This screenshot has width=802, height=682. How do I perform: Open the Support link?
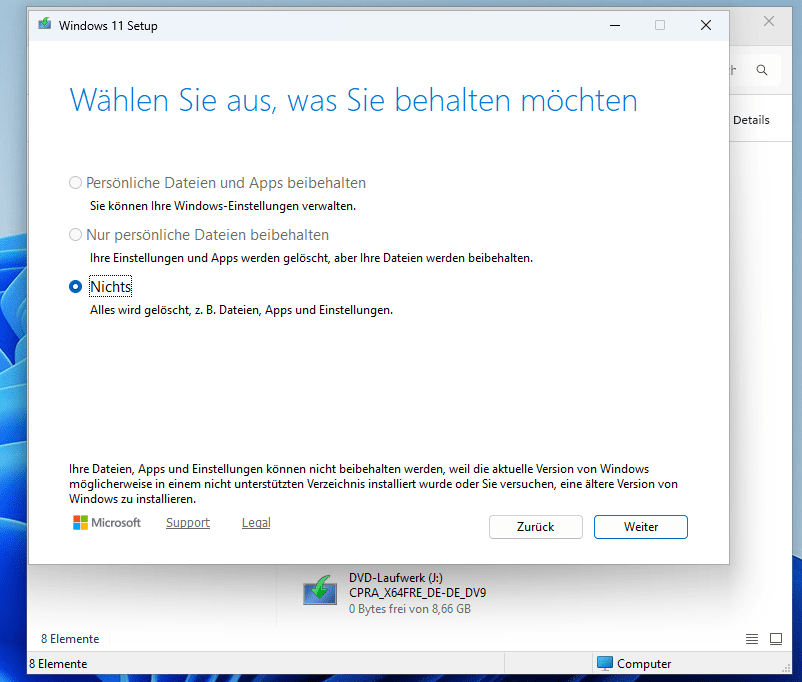188,522
